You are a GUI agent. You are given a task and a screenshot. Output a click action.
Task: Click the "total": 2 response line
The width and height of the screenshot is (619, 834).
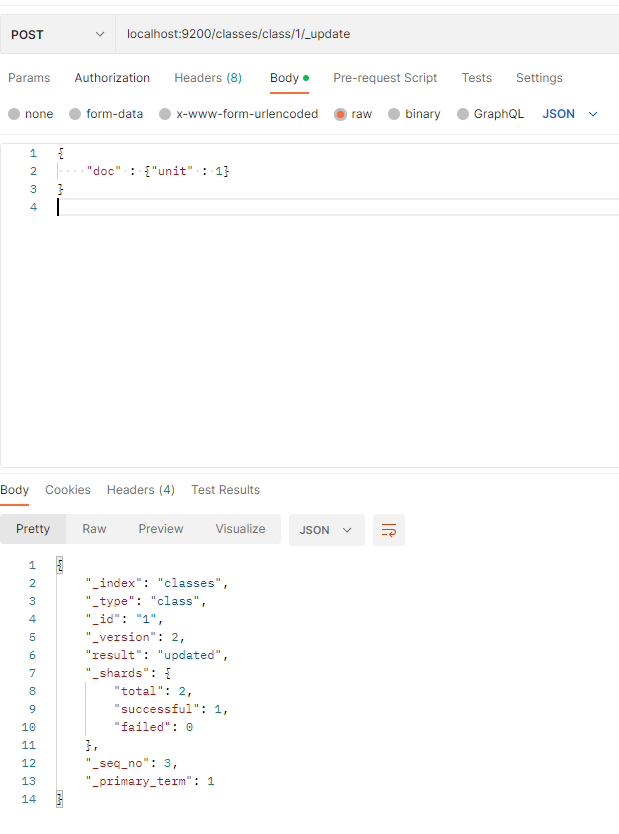(153, 691)
